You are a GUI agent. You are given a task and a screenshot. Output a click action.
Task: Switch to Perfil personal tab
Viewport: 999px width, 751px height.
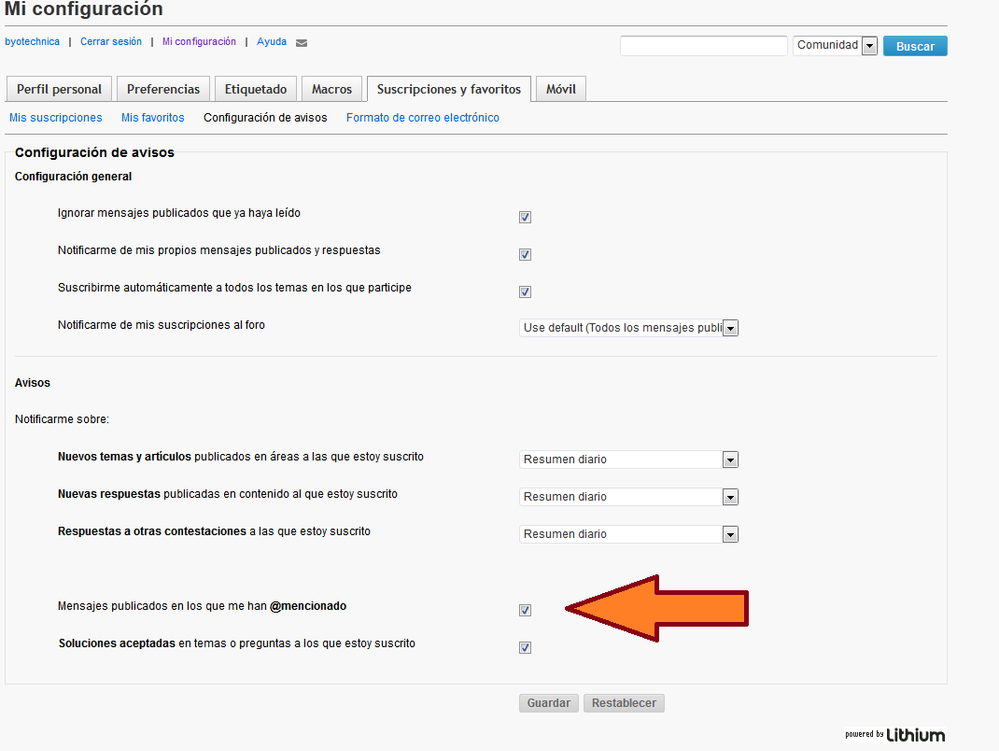pos(59,89)
